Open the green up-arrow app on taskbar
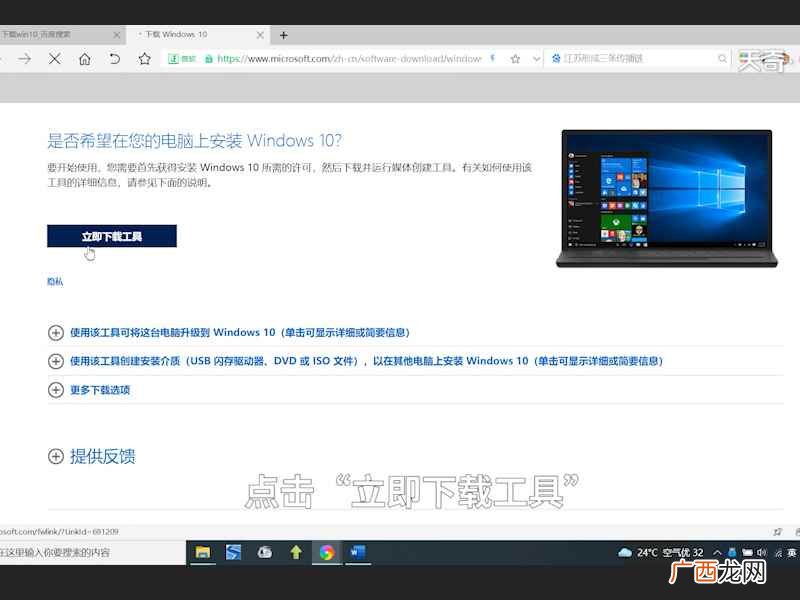 tap(296, 553)
